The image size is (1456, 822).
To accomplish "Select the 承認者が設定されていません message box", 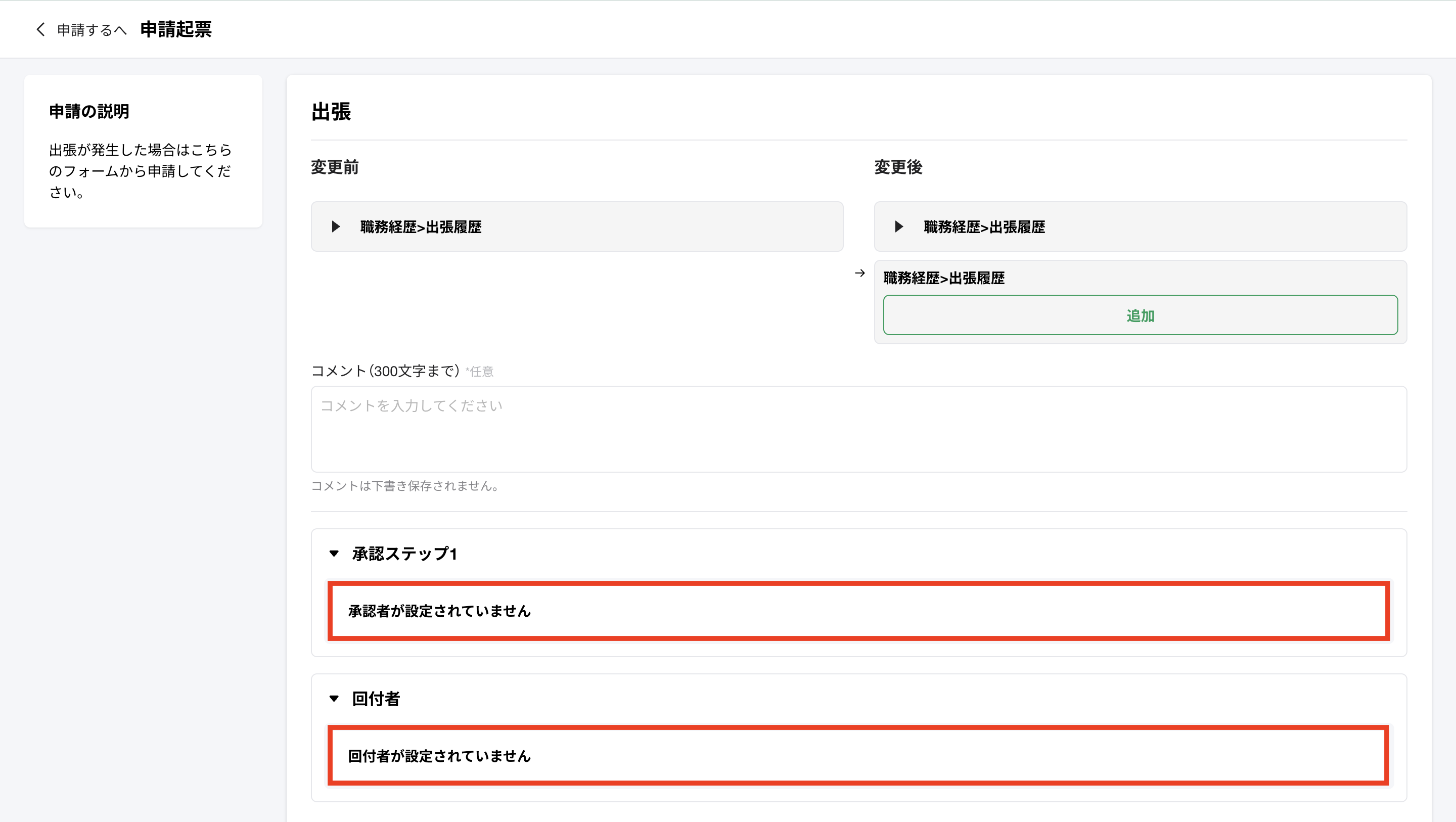I will click(858, 611).
